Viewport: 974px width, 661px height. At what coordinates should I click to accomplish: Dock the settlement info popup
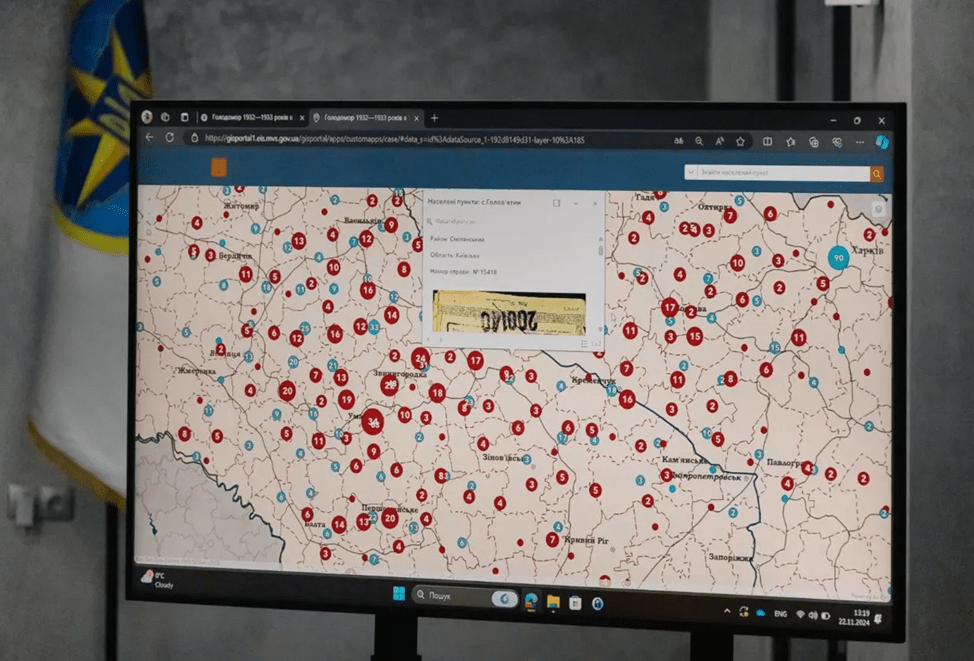(557, 203)
